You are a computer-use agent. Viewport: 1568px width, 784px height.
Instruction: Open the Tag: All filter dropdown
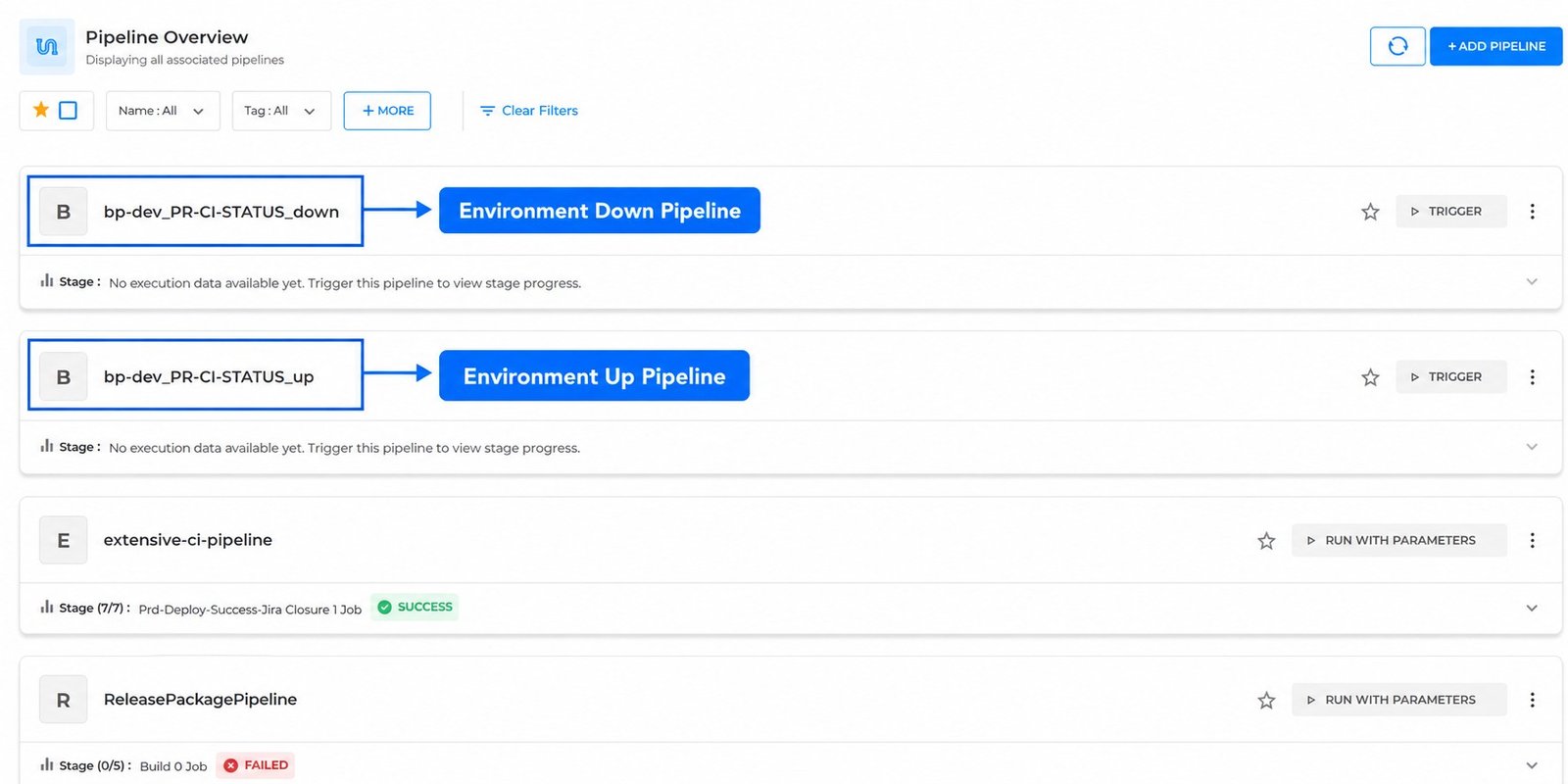[281, 111]
